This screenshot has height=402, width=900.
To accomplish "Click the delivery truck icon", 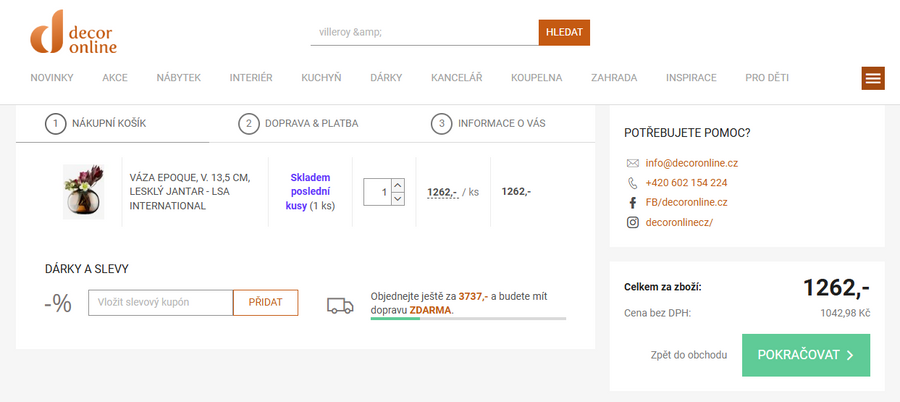I will [340, 305].
